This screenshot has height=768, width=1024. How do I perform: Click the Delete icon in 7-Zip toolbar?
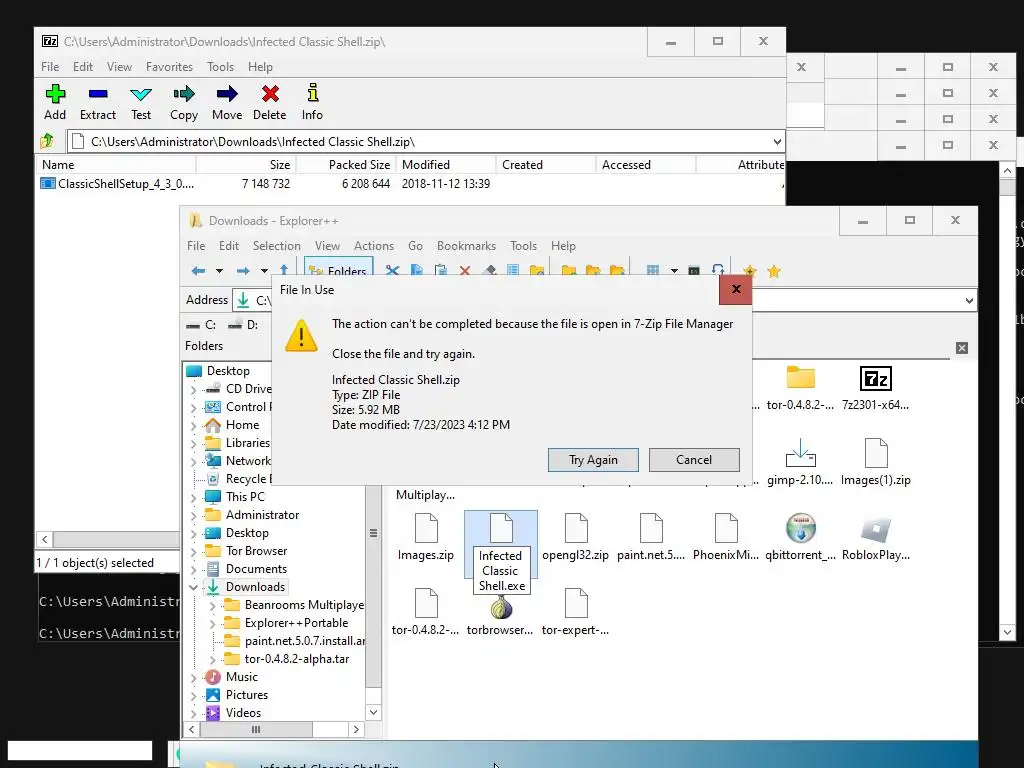click(x=270, y=94)
